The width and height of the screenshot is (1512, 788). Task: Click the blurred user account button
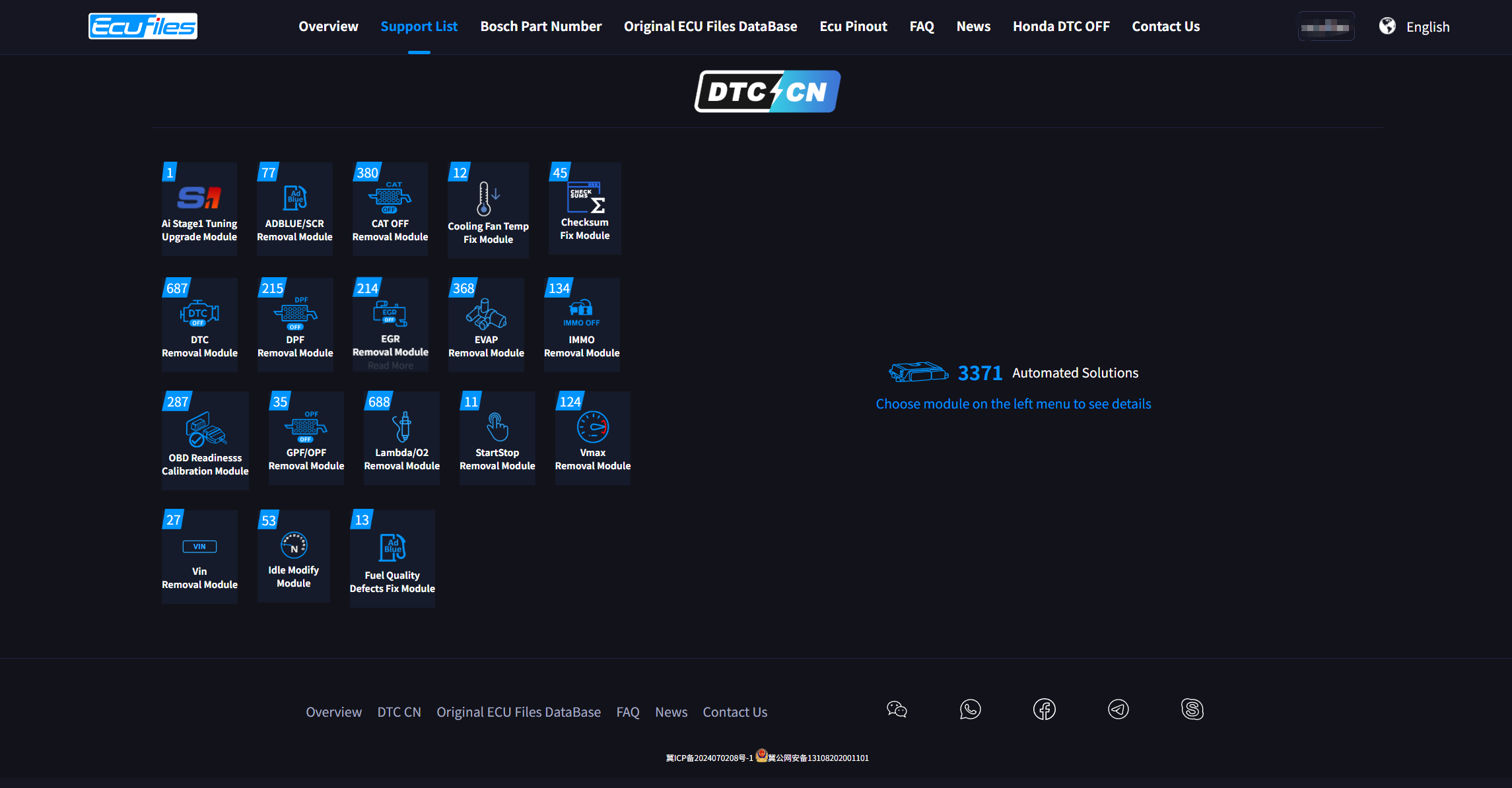(x=1326, y=26)
